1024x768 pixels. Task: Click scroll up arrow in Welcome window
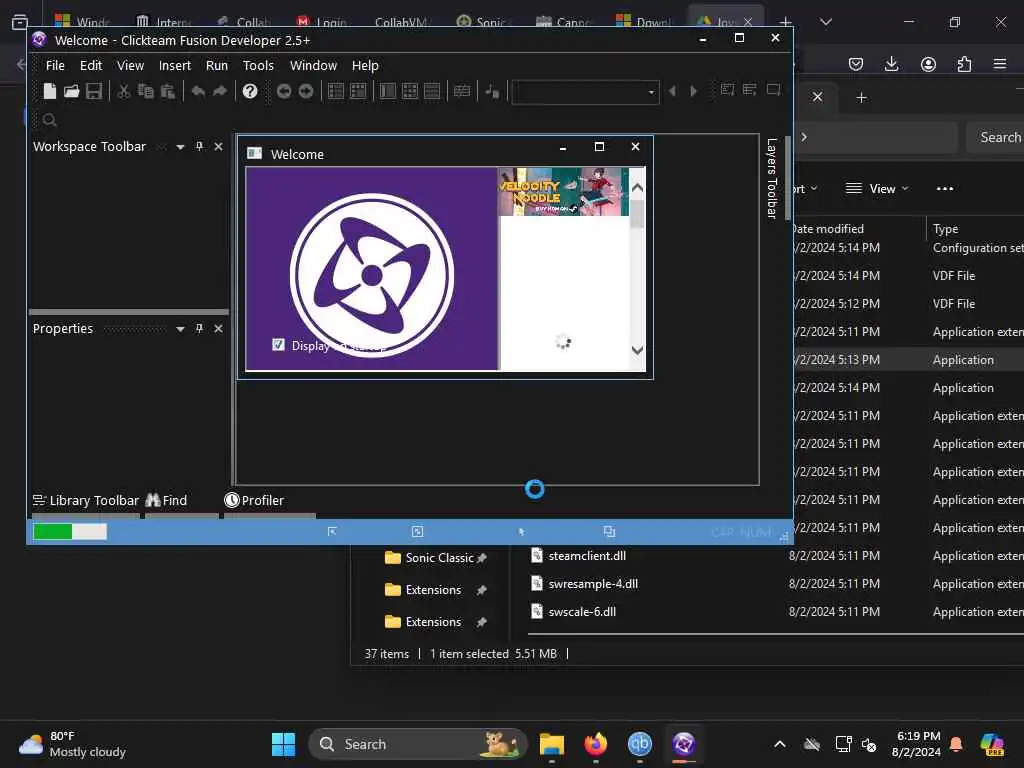point(637,188)
